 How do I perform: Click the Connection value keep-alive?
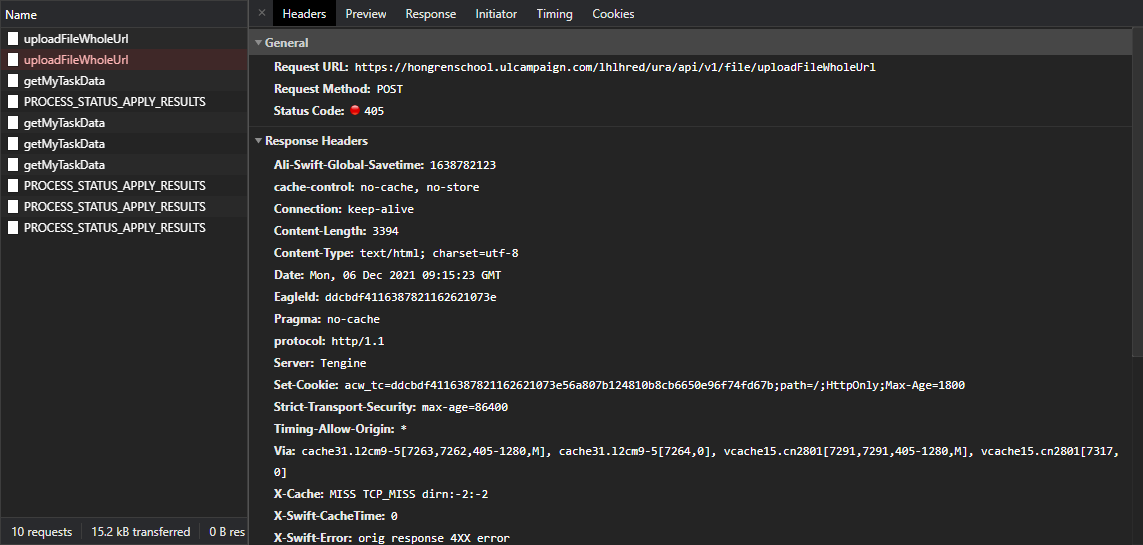pos(381,209)
